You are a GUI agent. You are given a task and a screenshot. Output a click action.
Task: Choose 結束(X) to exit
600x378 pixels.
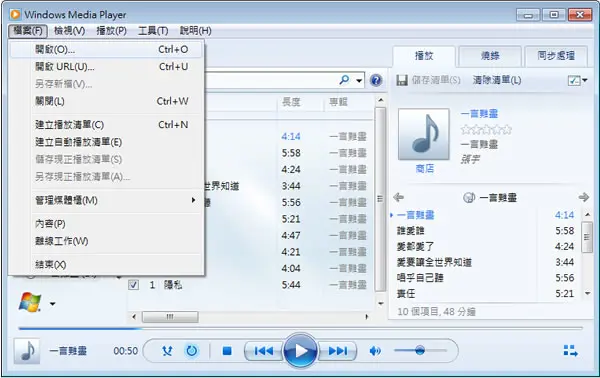coord(106,264)
